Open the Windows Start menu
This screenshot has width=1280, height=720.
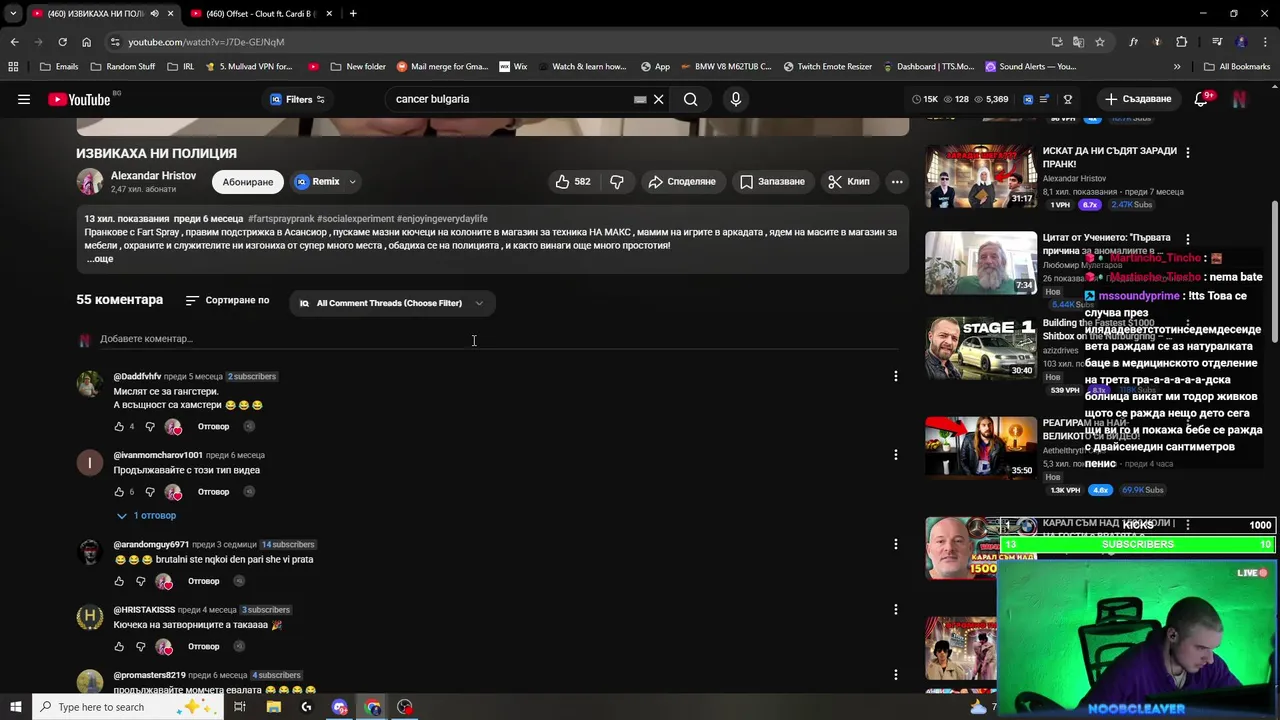pyautogui.click(x=15, y=707)
